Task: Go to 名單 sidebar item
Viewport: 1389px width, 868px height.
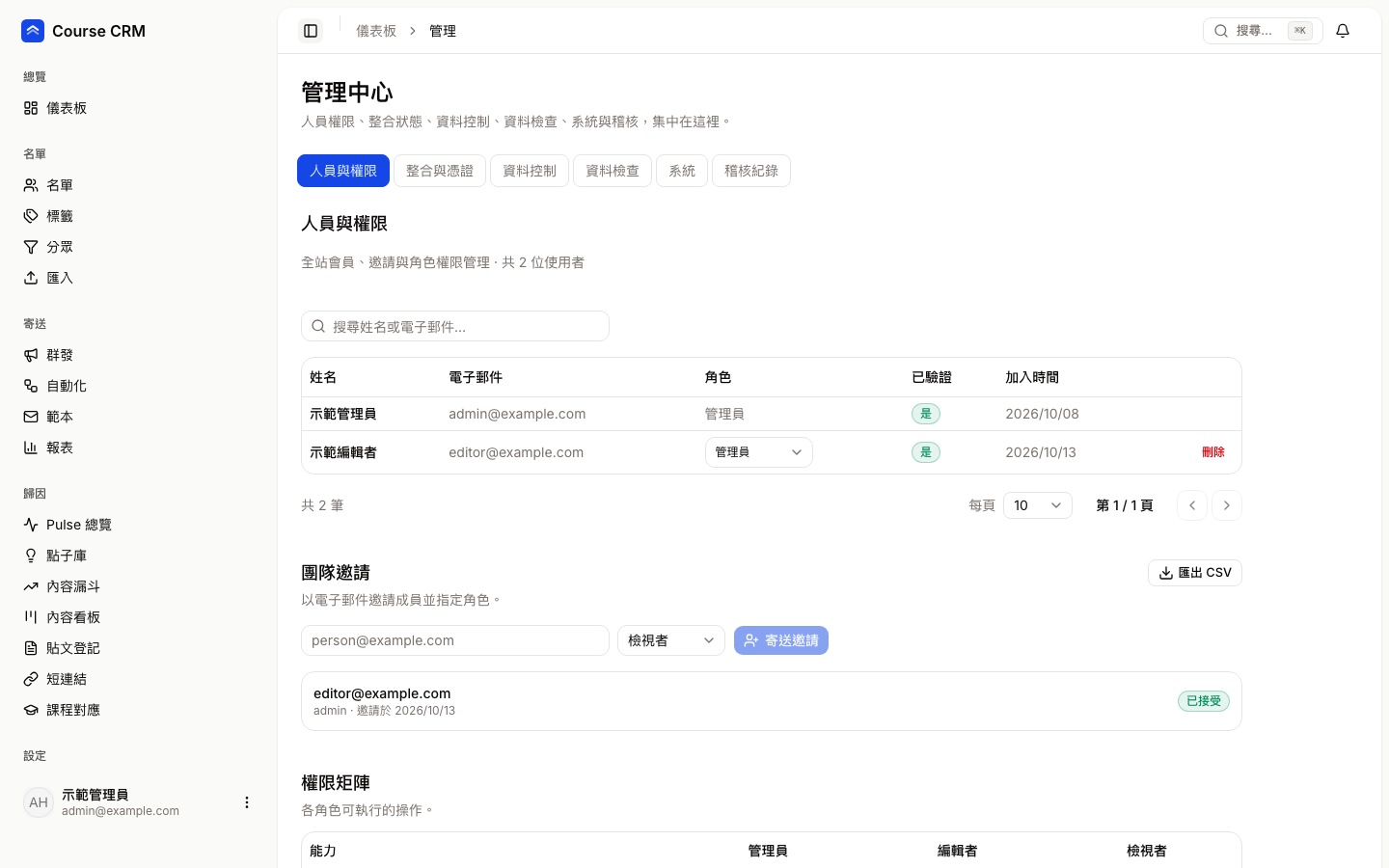Action: pos(138,185)
